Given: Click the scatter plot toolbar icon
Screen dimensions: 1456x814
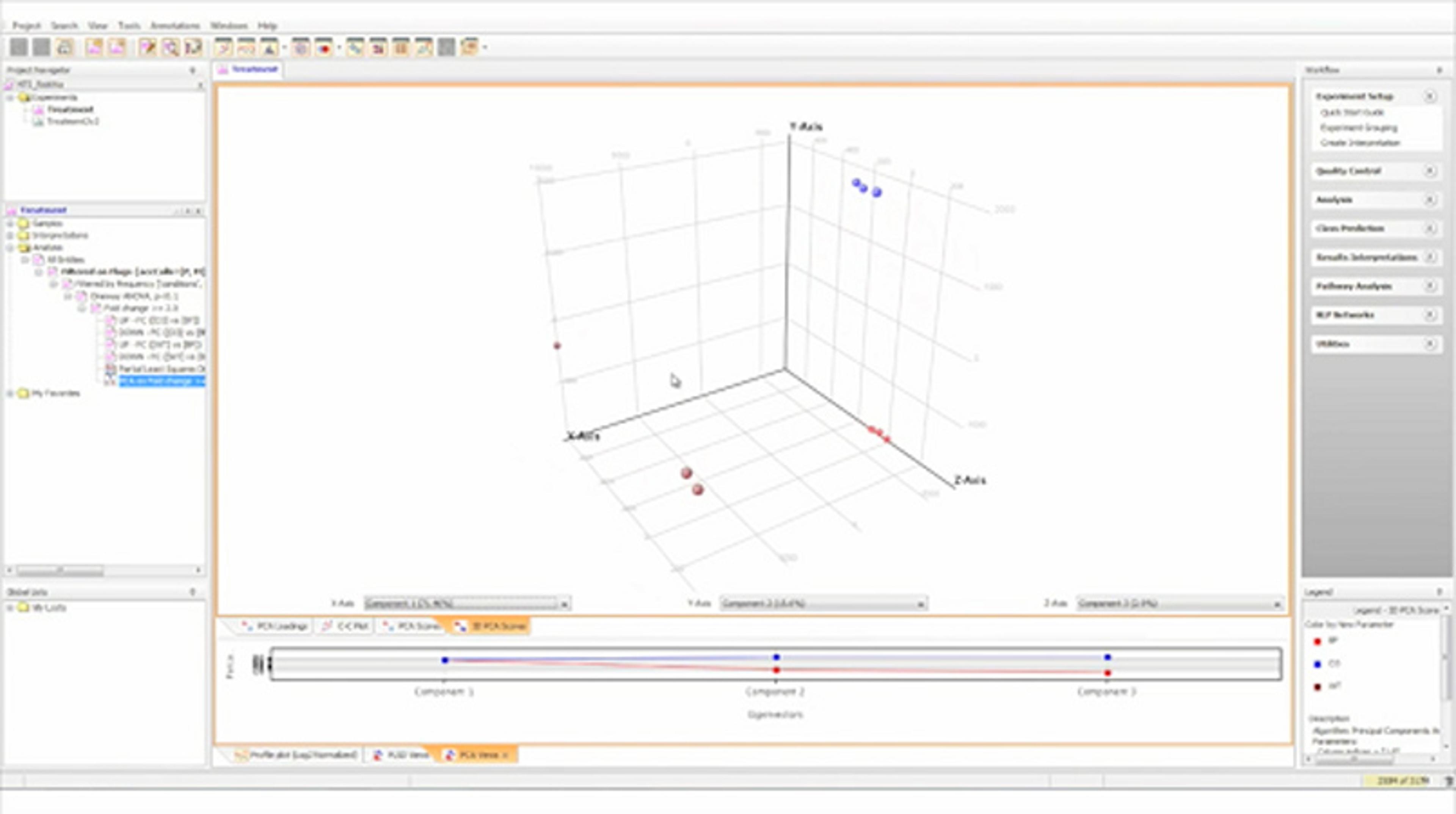Looking at the screenshot, I should tap(355, 47).
